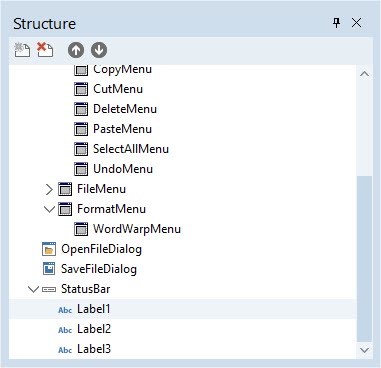This screenshot has height=368, width=381.
Task: Select the DeleteMenu tree item
Action: [x=125, y=109]
